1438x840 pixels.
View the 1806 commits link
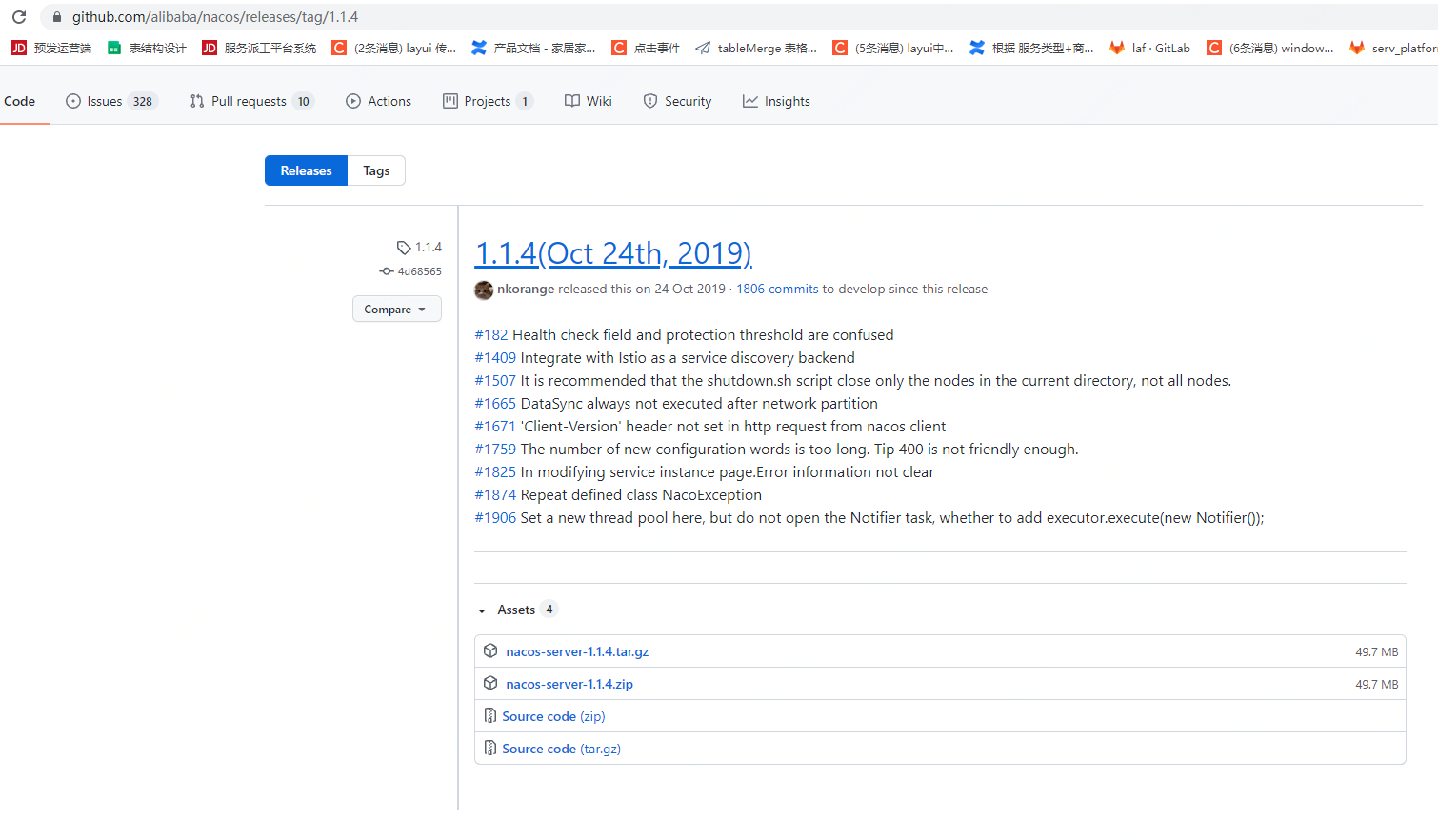click(x=779, y=289)
